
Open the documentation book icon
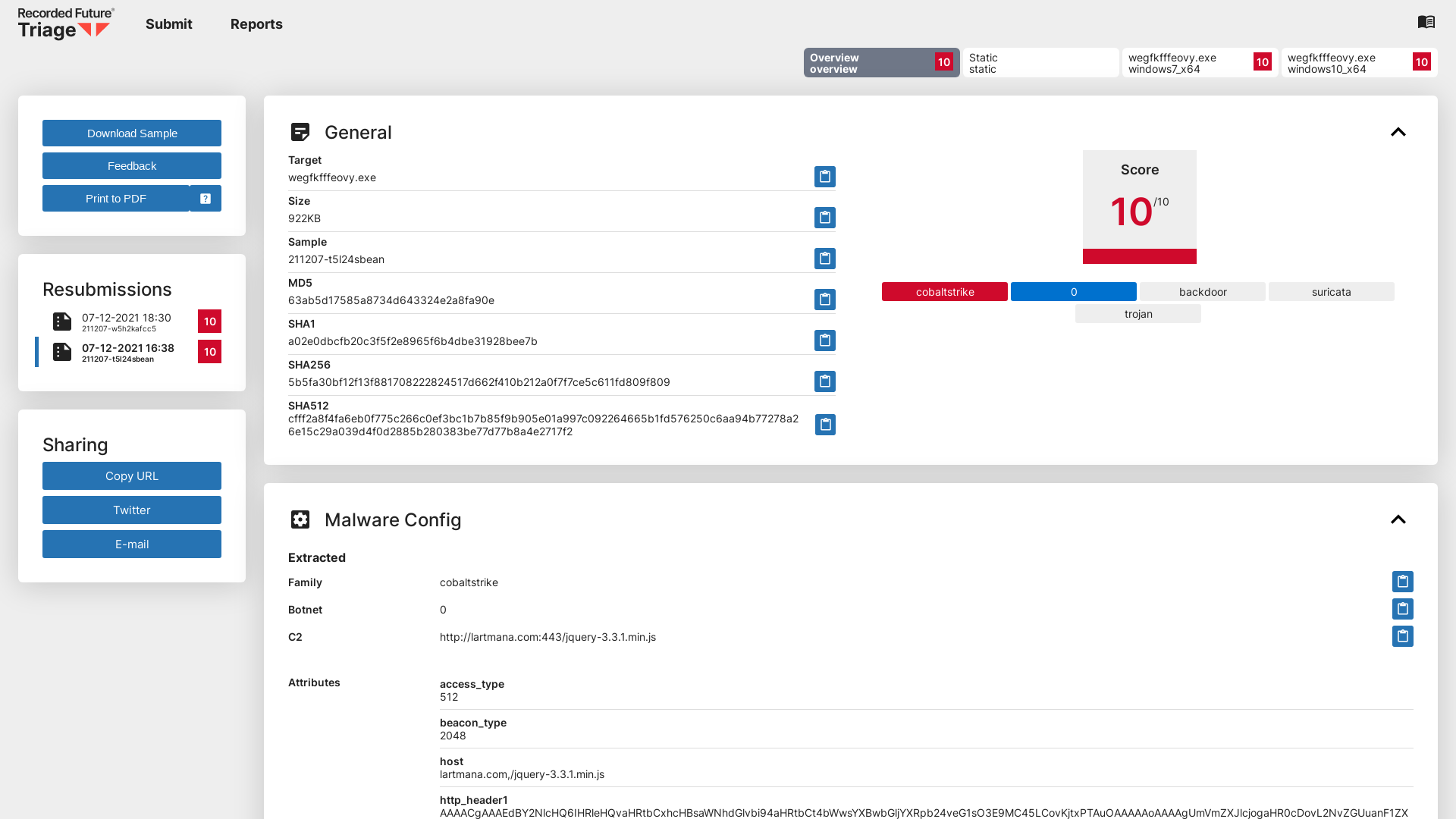(1426, 22)
